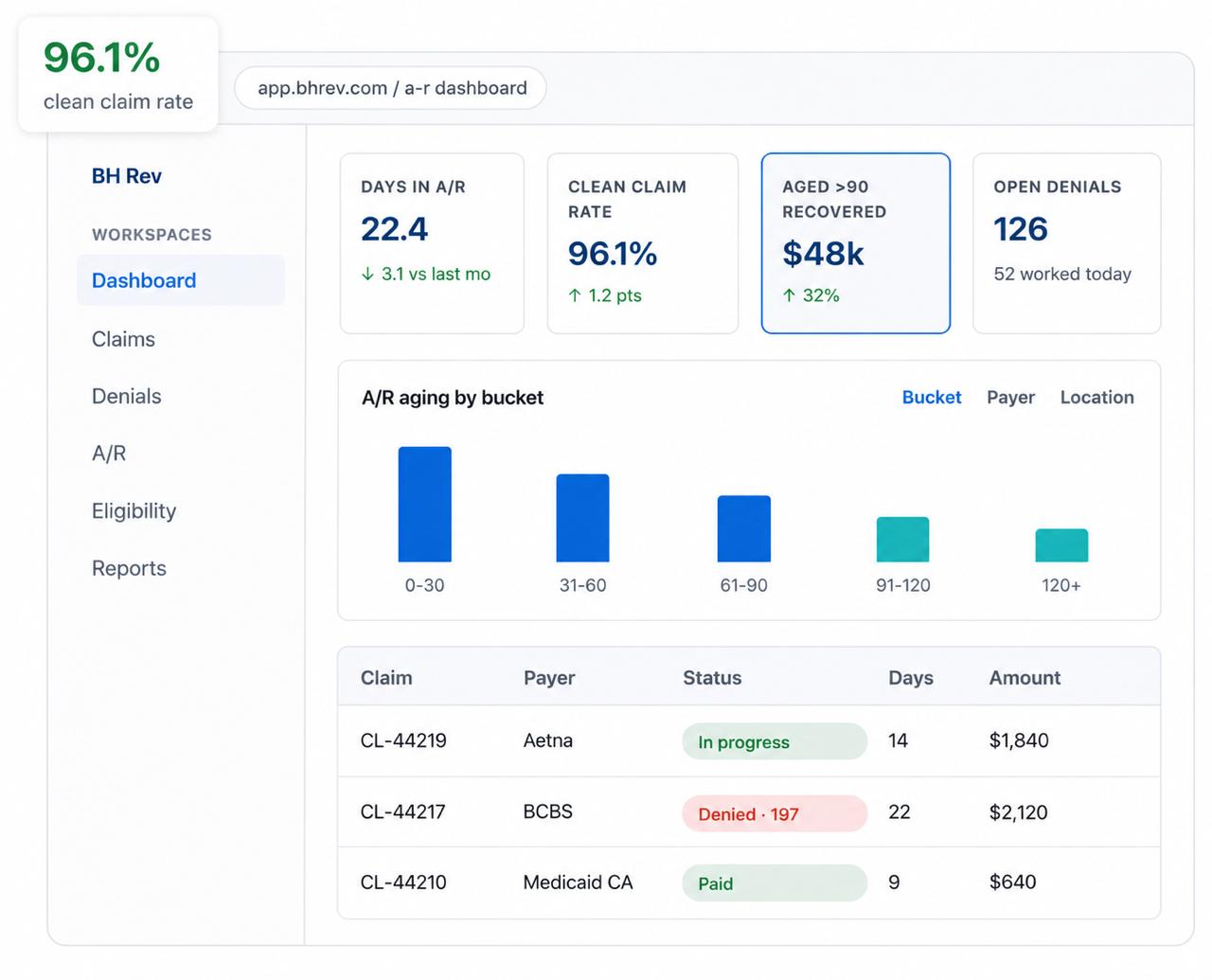Click the 0-30 aging bar

tap(425, 505)
